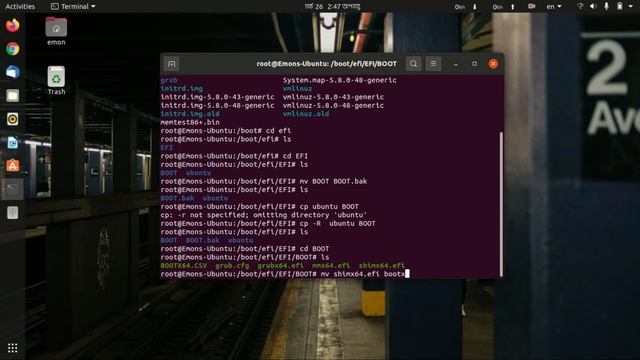Select the Terminal icon in the dock
This screenshot has width=640, height=360.
[x=13, y=189]
